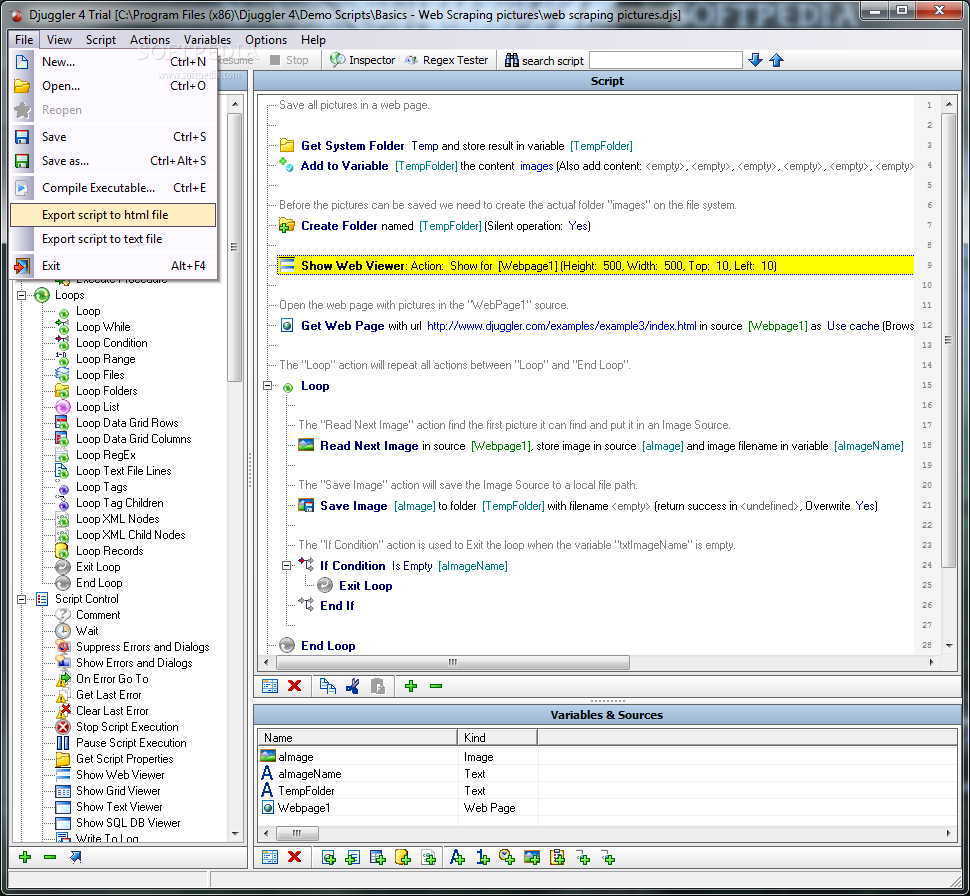970x896 pixels.
Task: Click the red X delete icon under Script panel
Action: pyautogui.click(x=294, y=686)
